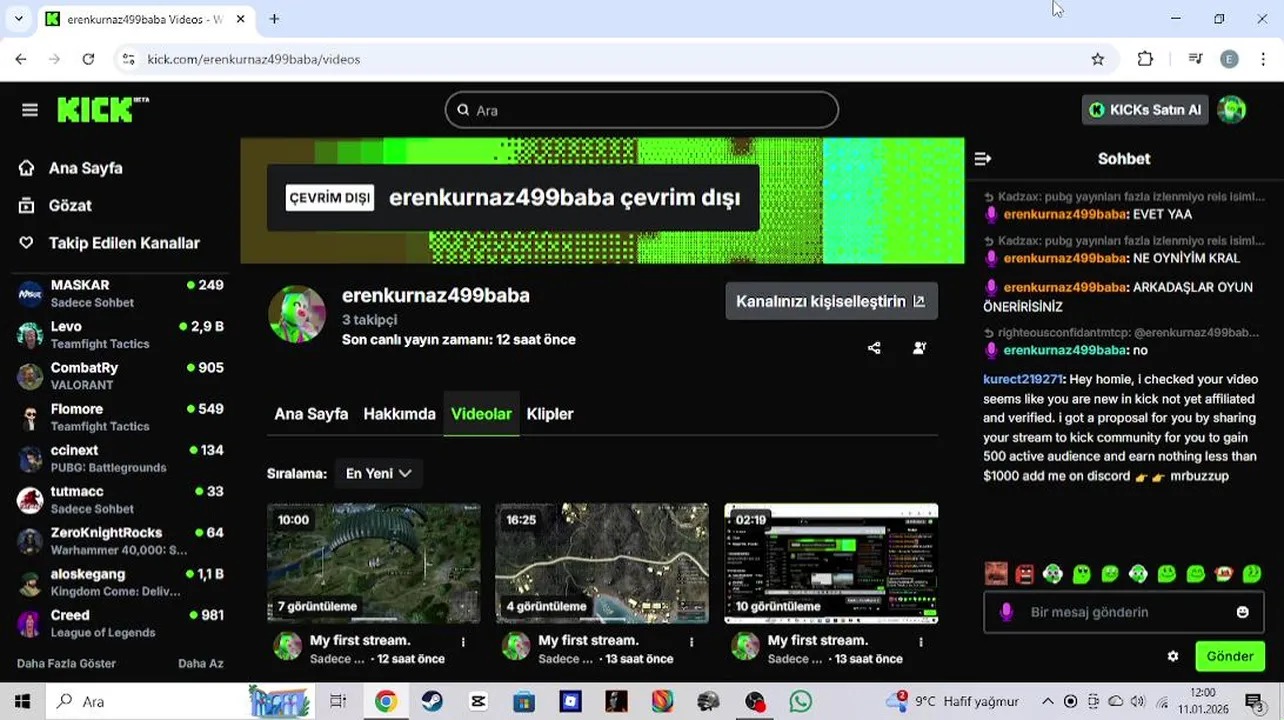1284x720 pixels.
Task: Switch to the channel's Ana Sayfa tab
Action: (x=311, y=414)
